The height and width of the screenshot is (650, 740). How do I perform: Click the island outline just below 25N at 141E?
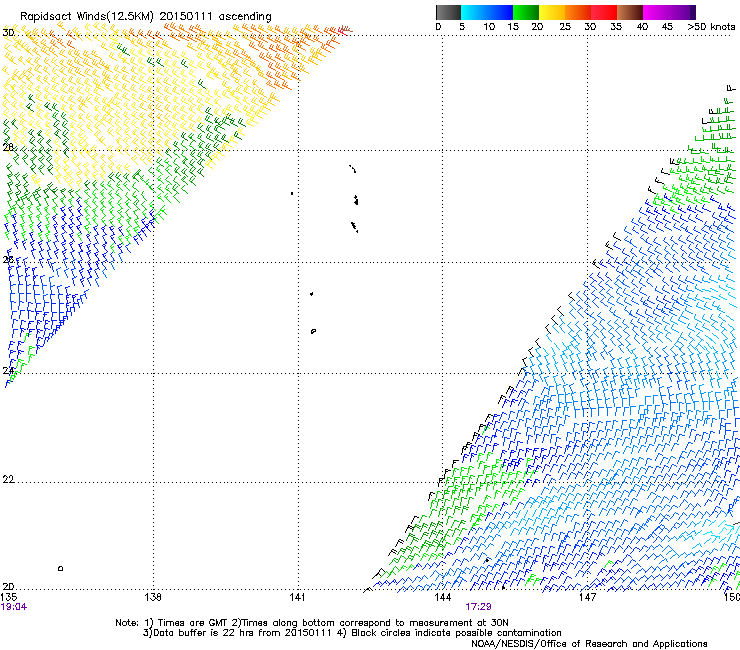point(313,331)
